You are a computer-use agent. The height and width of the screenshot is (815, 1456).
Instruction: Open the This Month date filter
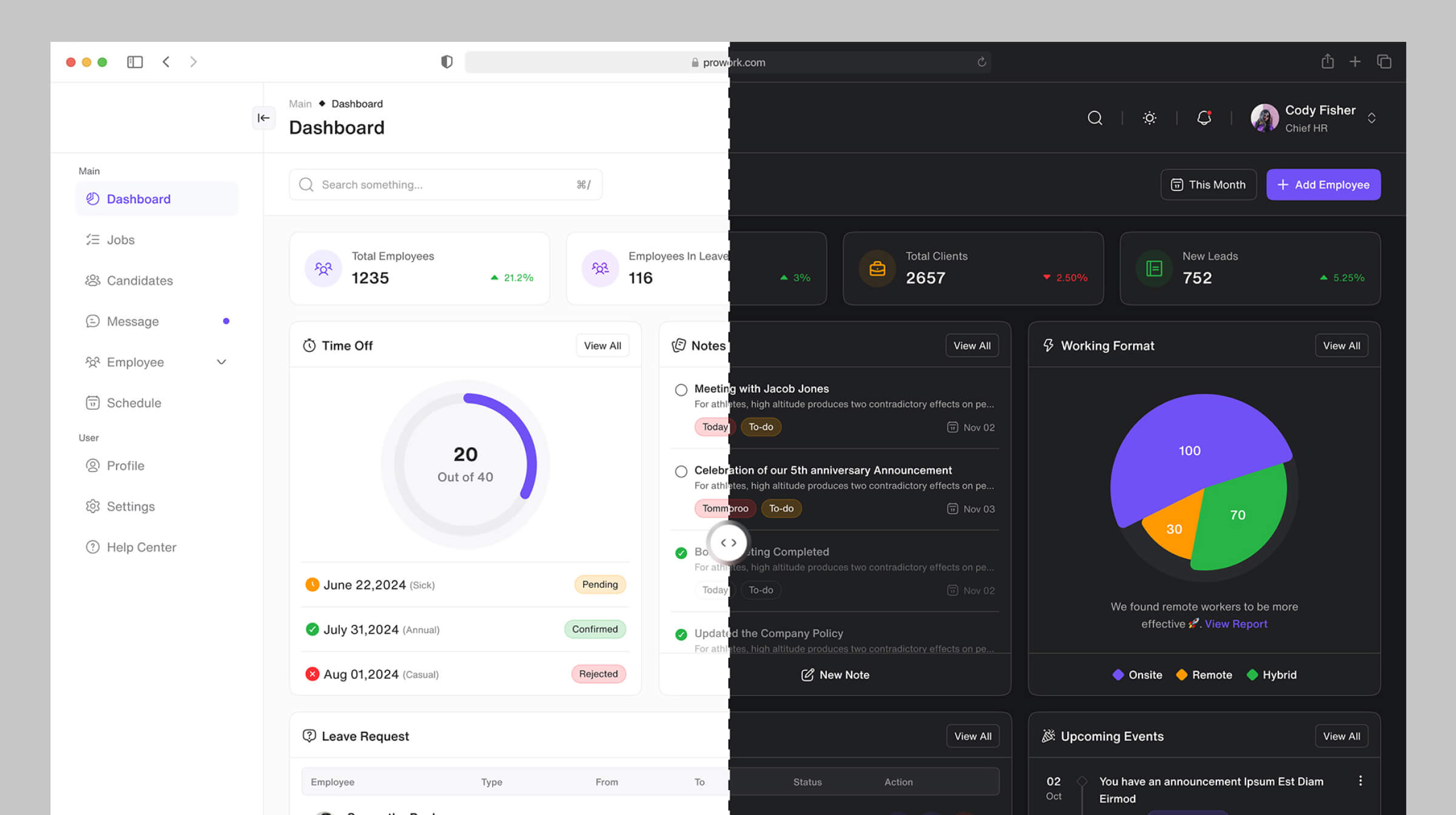[1208, 184]
